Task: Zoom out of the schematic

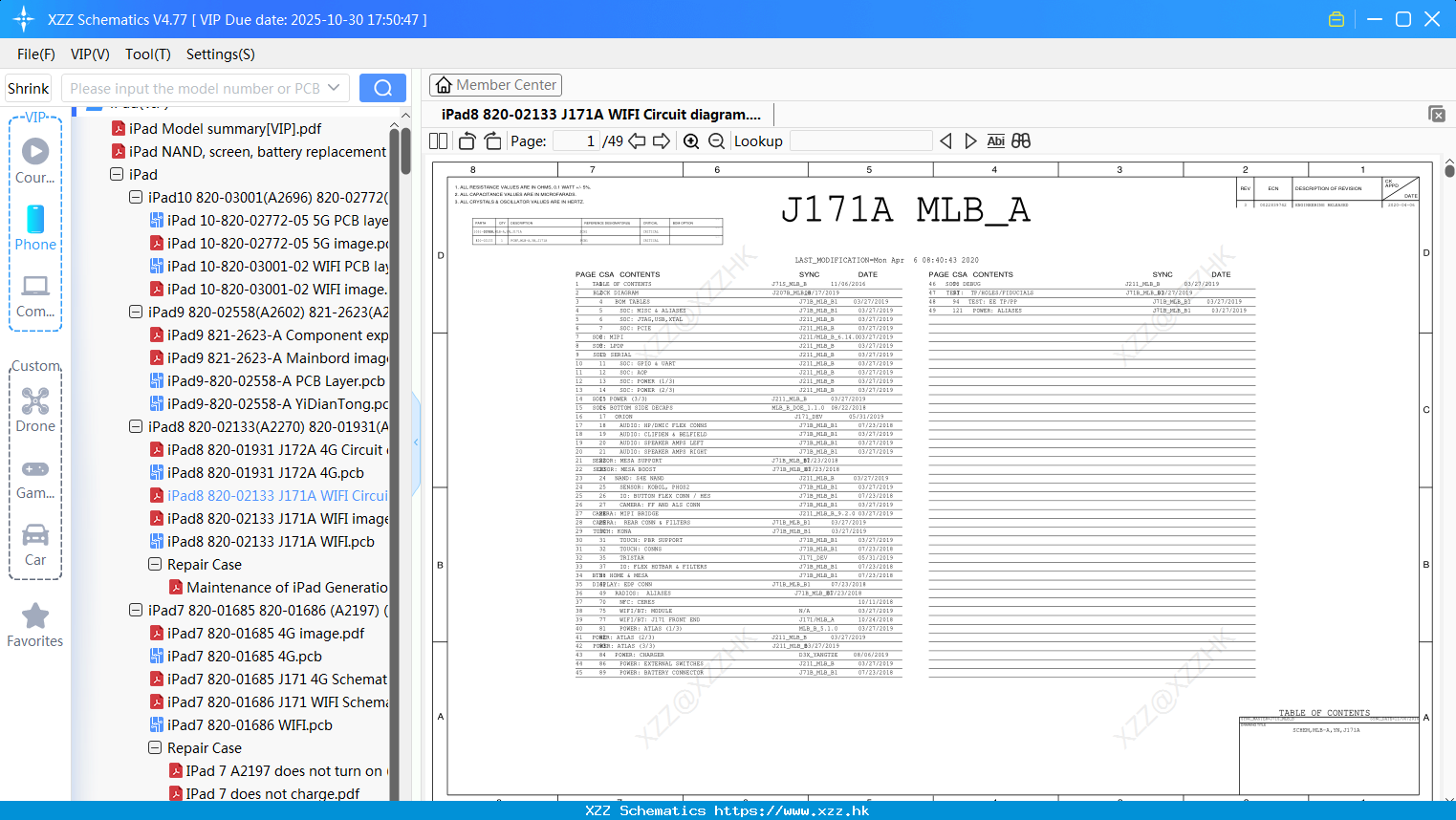Action: pos(716,141)
